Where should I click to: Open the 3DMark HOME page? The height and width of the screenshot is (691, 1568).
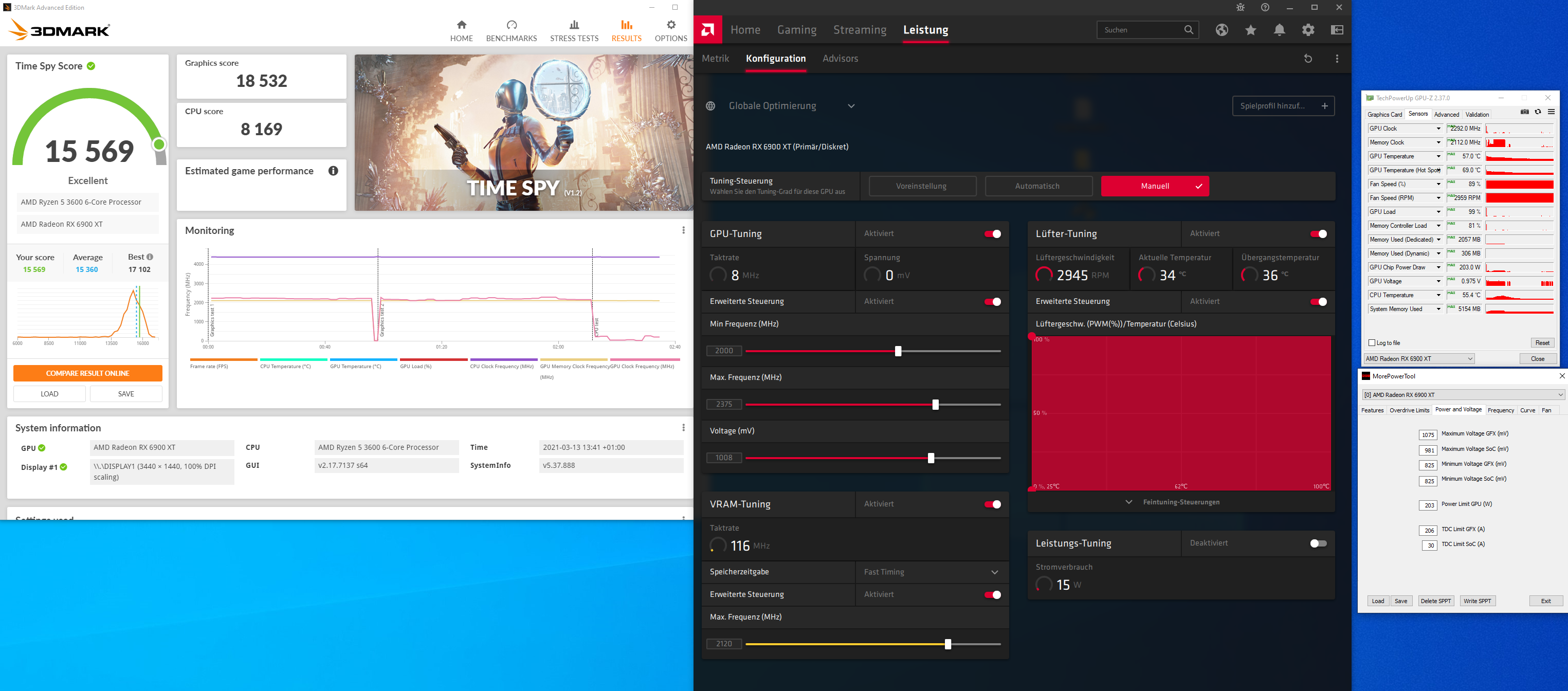point(461,30)
